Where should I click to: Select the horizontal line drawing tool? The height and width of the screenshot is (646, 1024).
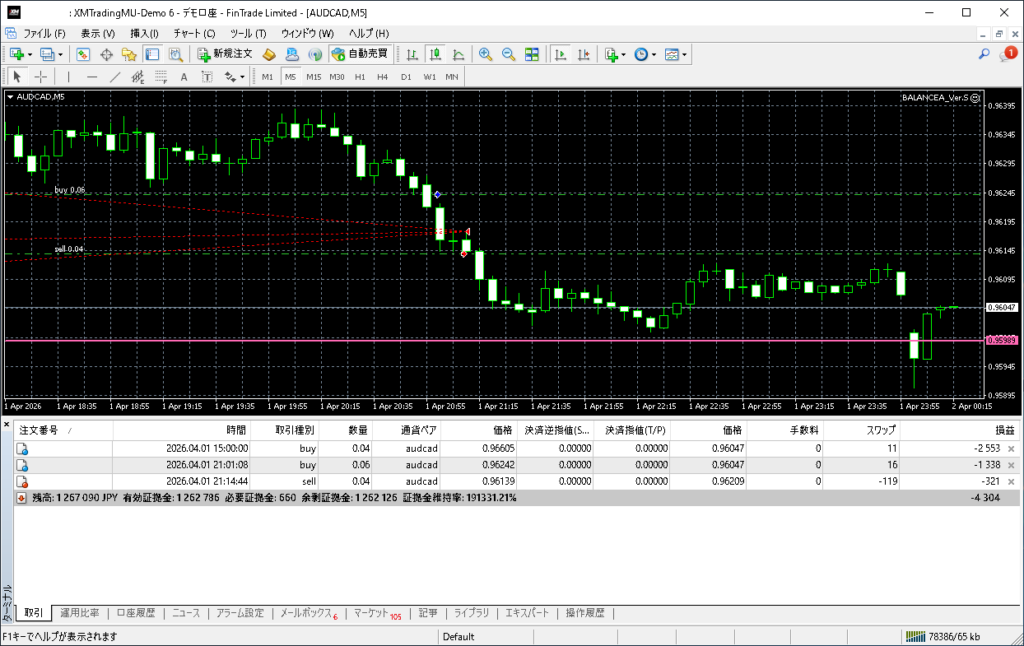point(92,76)
